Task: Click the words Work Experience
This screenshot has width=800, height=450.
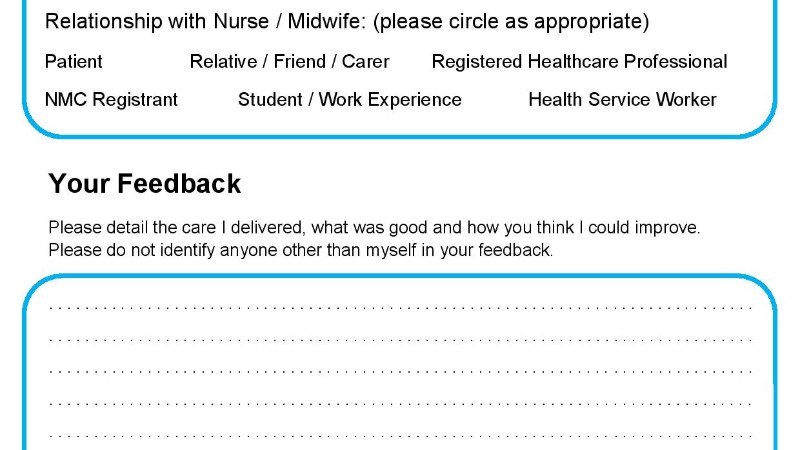Action: tap(390, 99)
